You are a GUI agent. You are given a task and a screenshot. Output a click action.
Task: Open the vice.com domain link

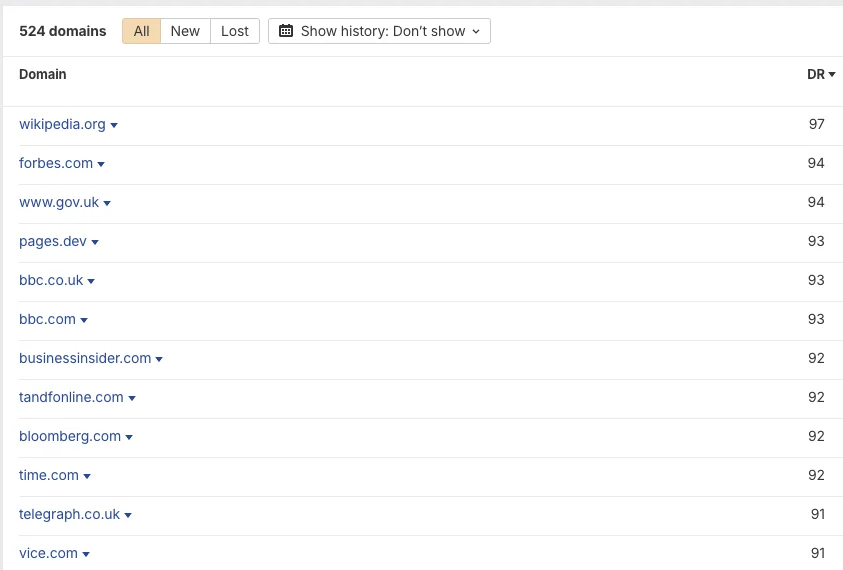coord(48,553)
